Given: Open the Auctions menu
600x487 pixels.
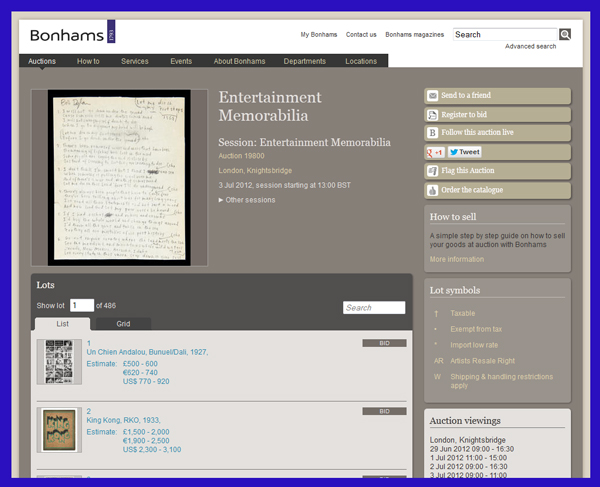Looking at the screenshot, I should coord(42,61).
